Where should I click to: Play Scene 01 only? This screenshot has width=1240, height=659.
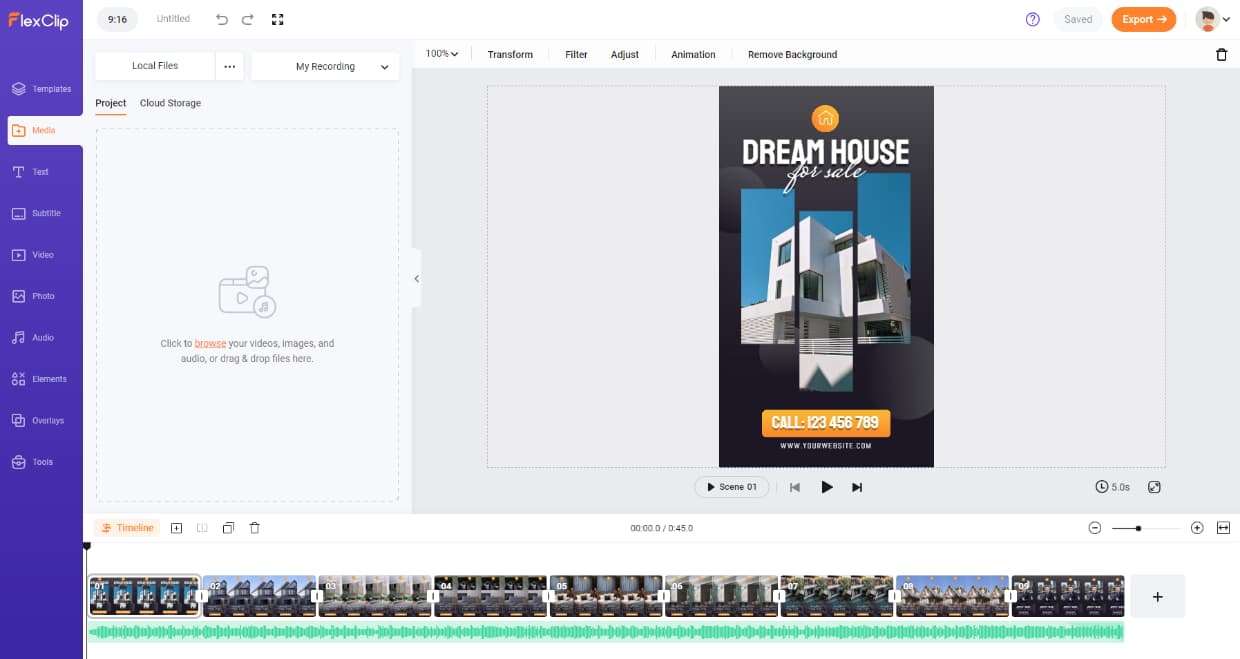(732, 487)
